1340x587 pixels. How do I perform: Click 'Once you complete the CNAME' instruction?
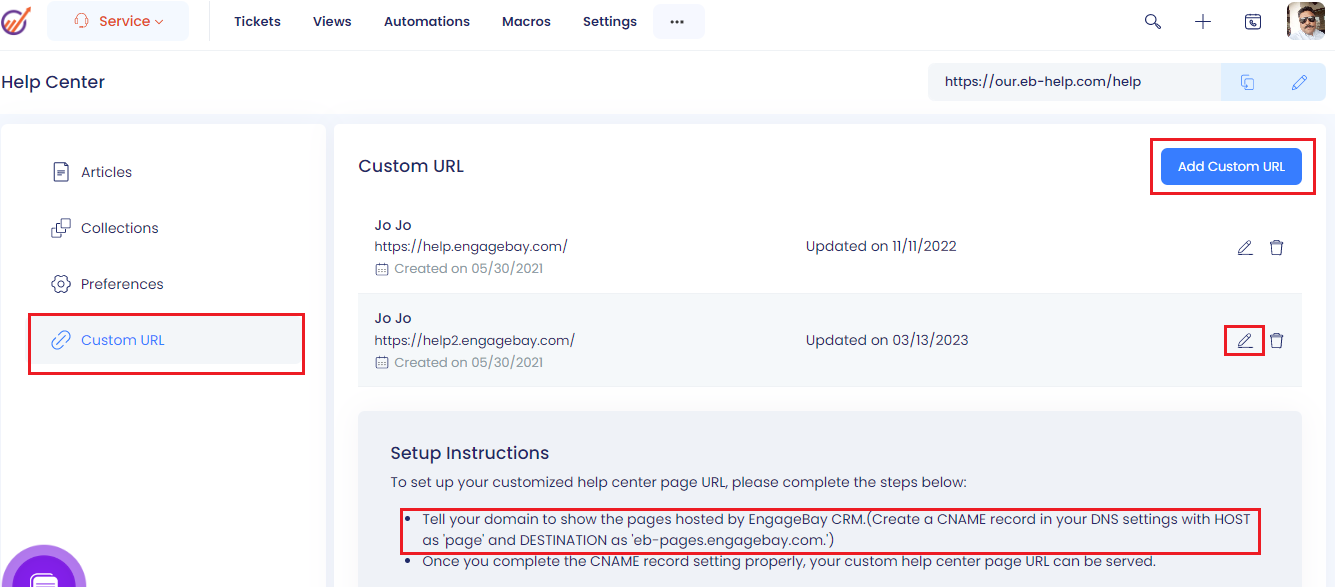[789, 561]
